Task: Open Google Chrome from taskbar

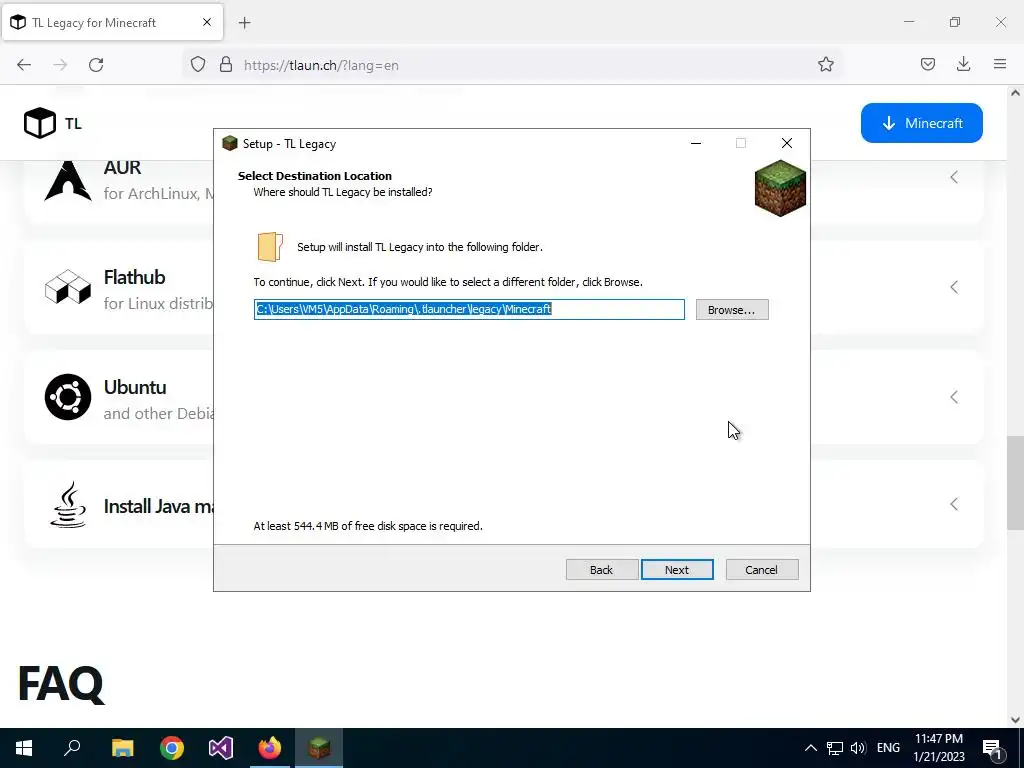Action: [172, 748]
